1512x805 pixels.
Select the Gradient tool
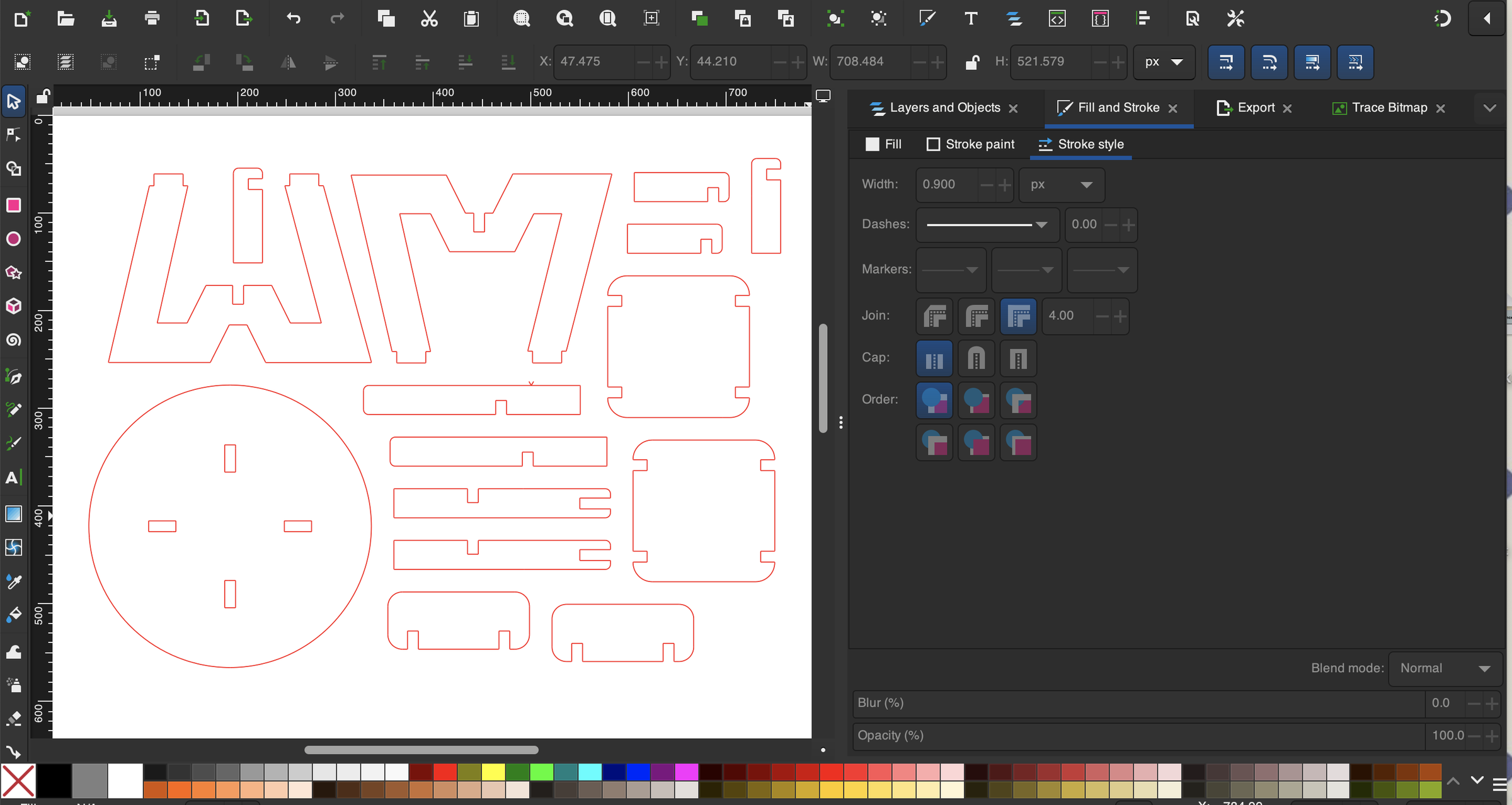click(13, 514)
